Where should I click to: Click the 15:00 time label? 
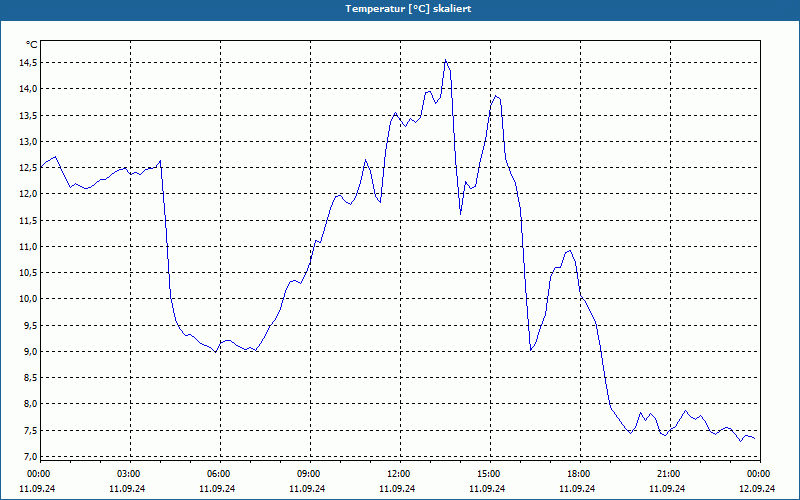[488, 474]
